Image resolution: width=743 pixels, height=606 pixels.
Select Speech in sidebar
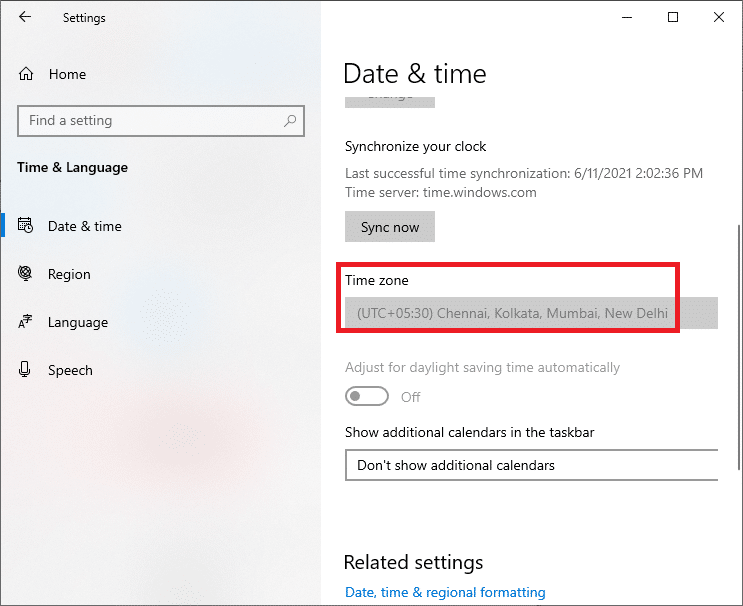[70, 370]
